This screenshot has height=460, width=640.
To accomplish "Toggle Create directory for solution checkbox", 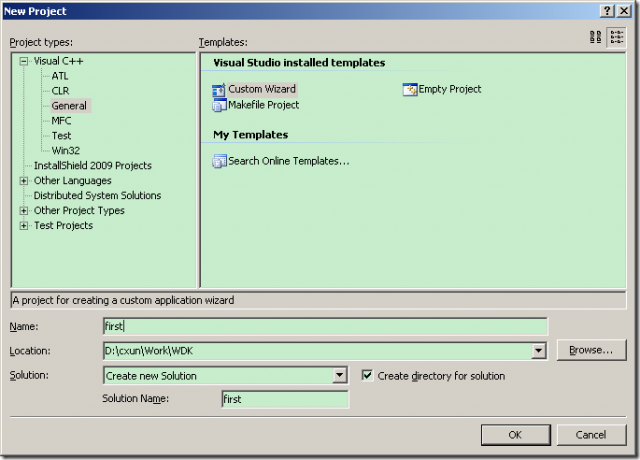I will (367, 376).
